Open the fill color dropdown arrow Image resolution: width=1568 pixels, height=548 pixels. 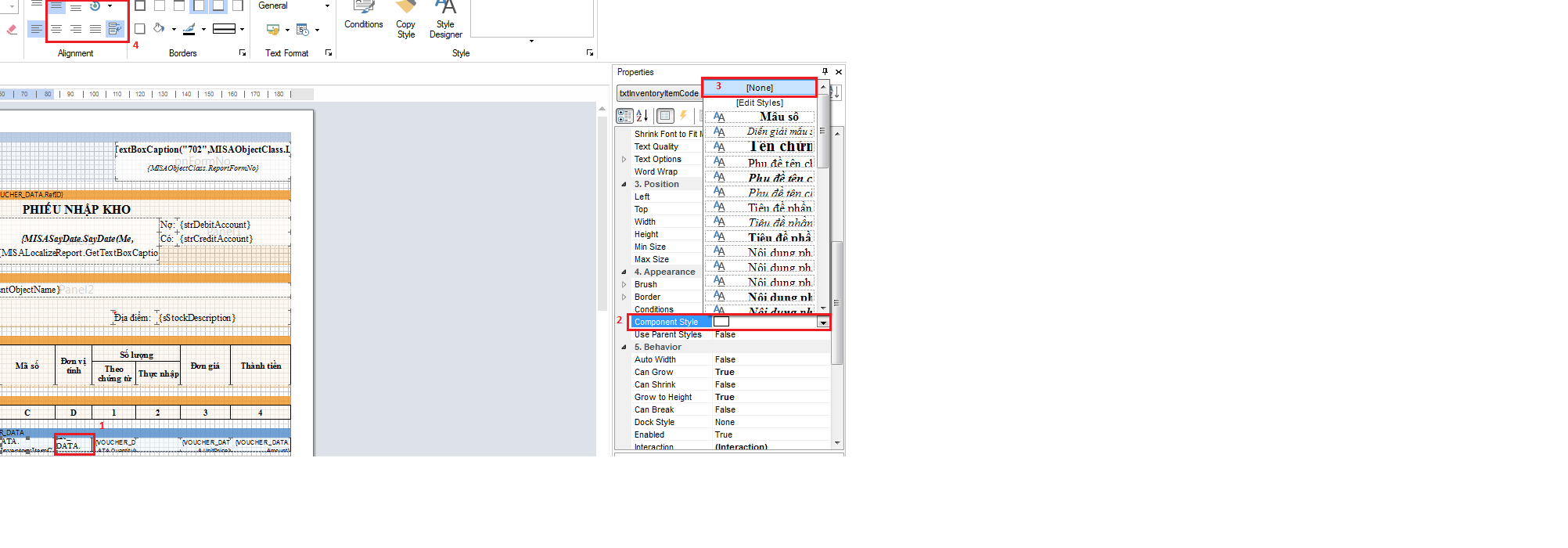[174, 30]
